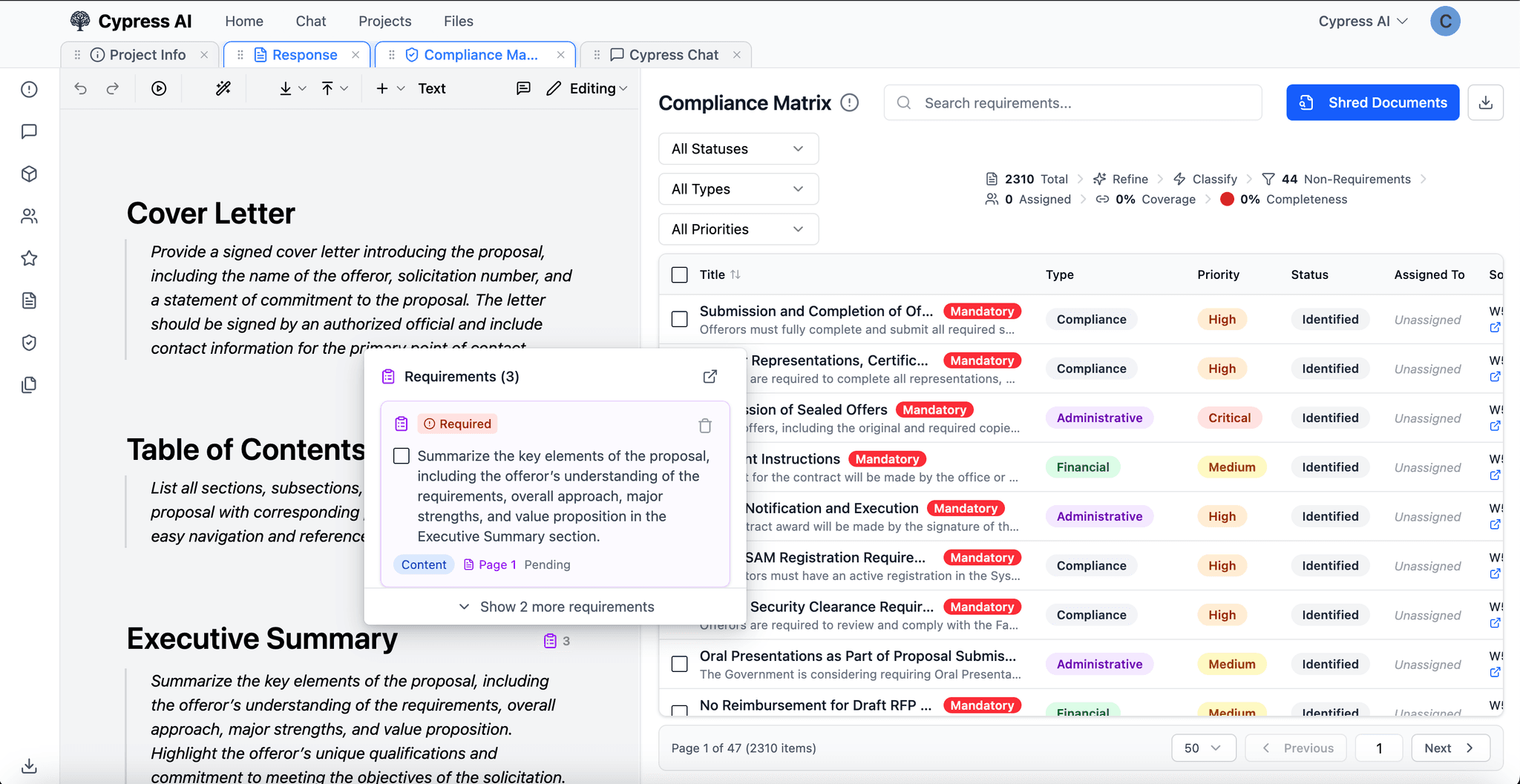Click the comment icon in editor toolbar
The image size is (1520, 784).
click(x=523, y=88)
